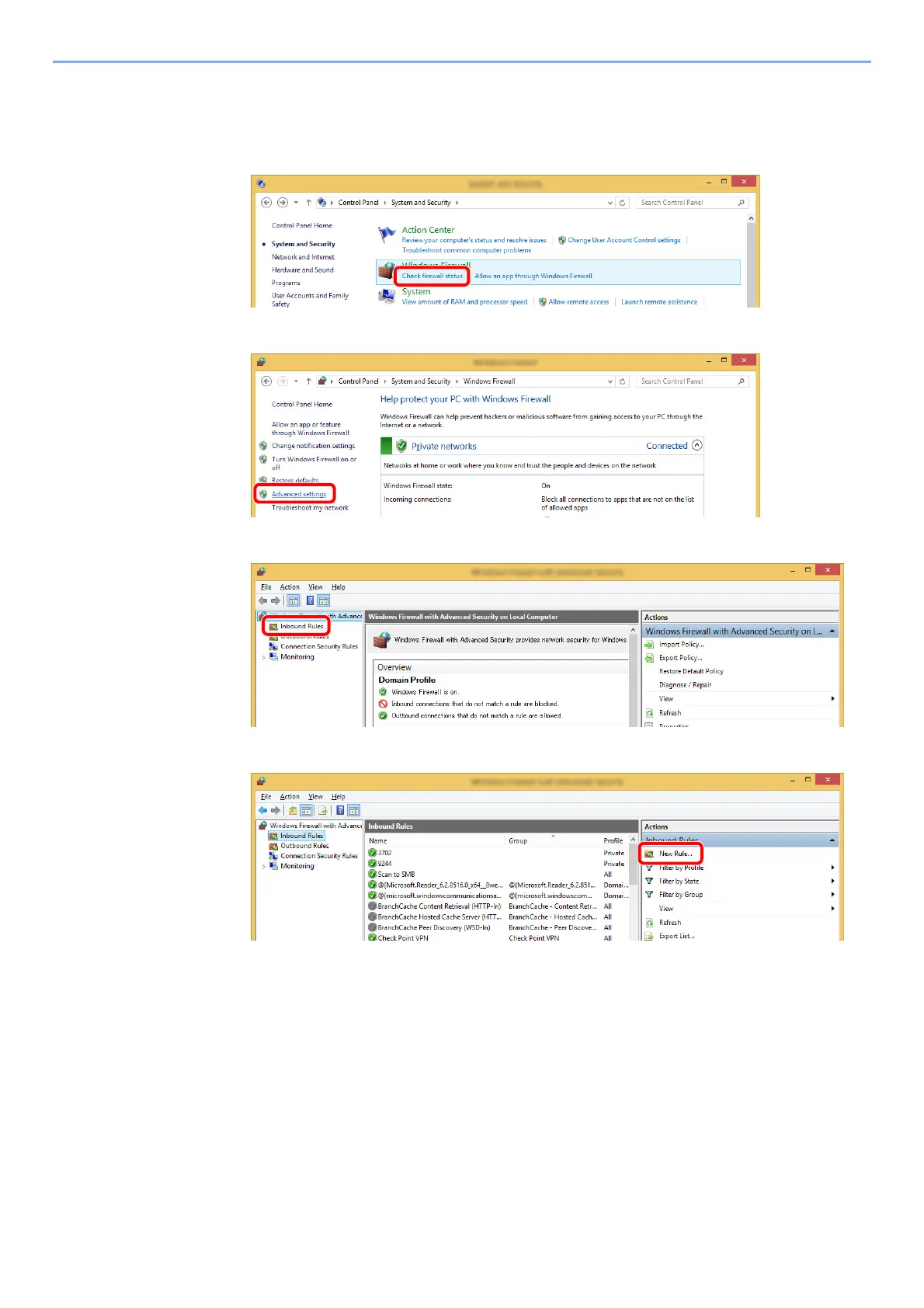The image size is (924, 1308).
Task: Open Programs category in Control Panel sidebar
Action: 286,283
